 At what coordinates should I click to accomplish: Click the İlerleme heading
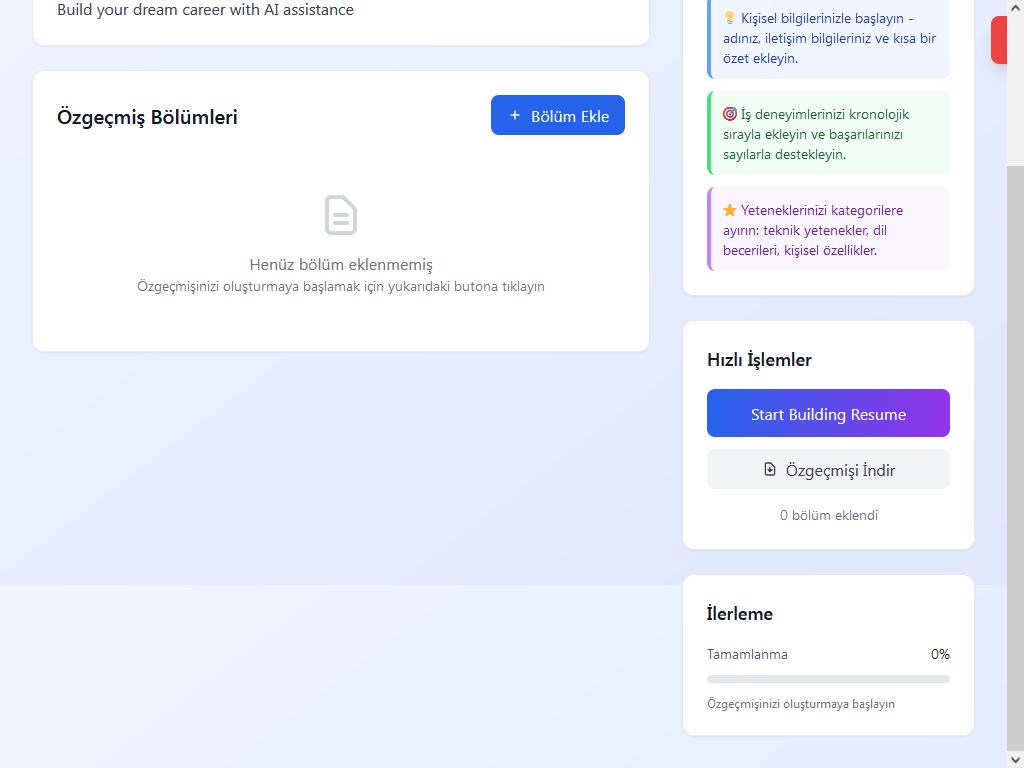click(740, 614)
